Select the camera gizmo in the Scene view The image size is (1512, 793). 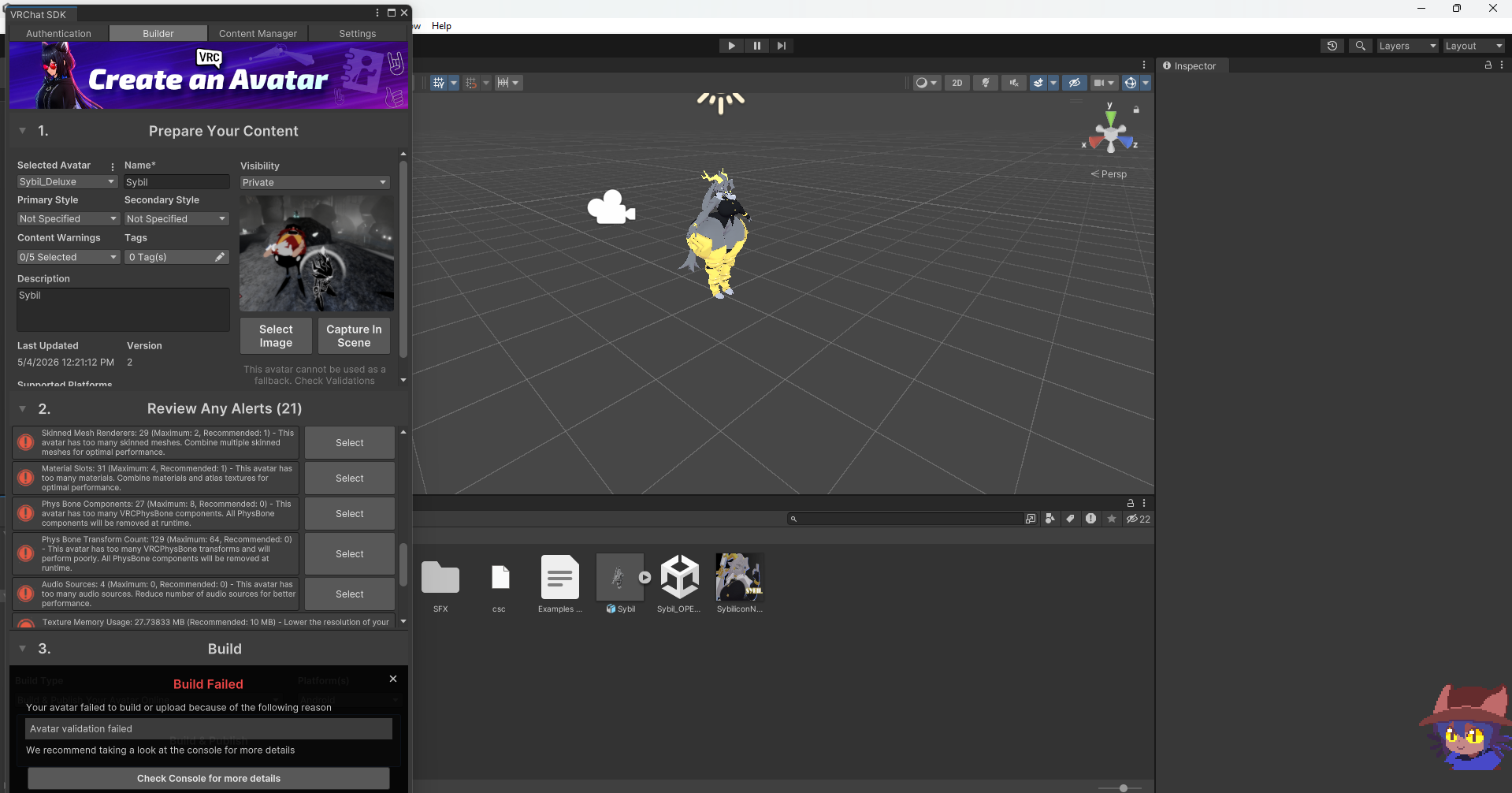click(x=611, y=207)
